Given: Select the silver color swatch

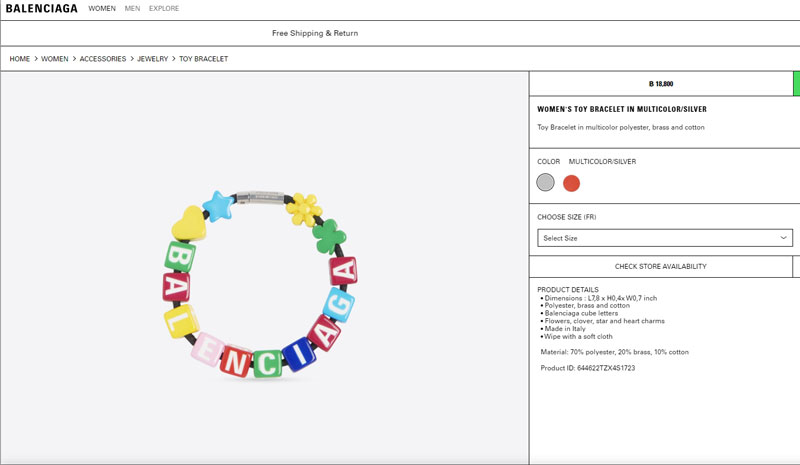Looking at the screenshot, I should (x=545, y=182).
